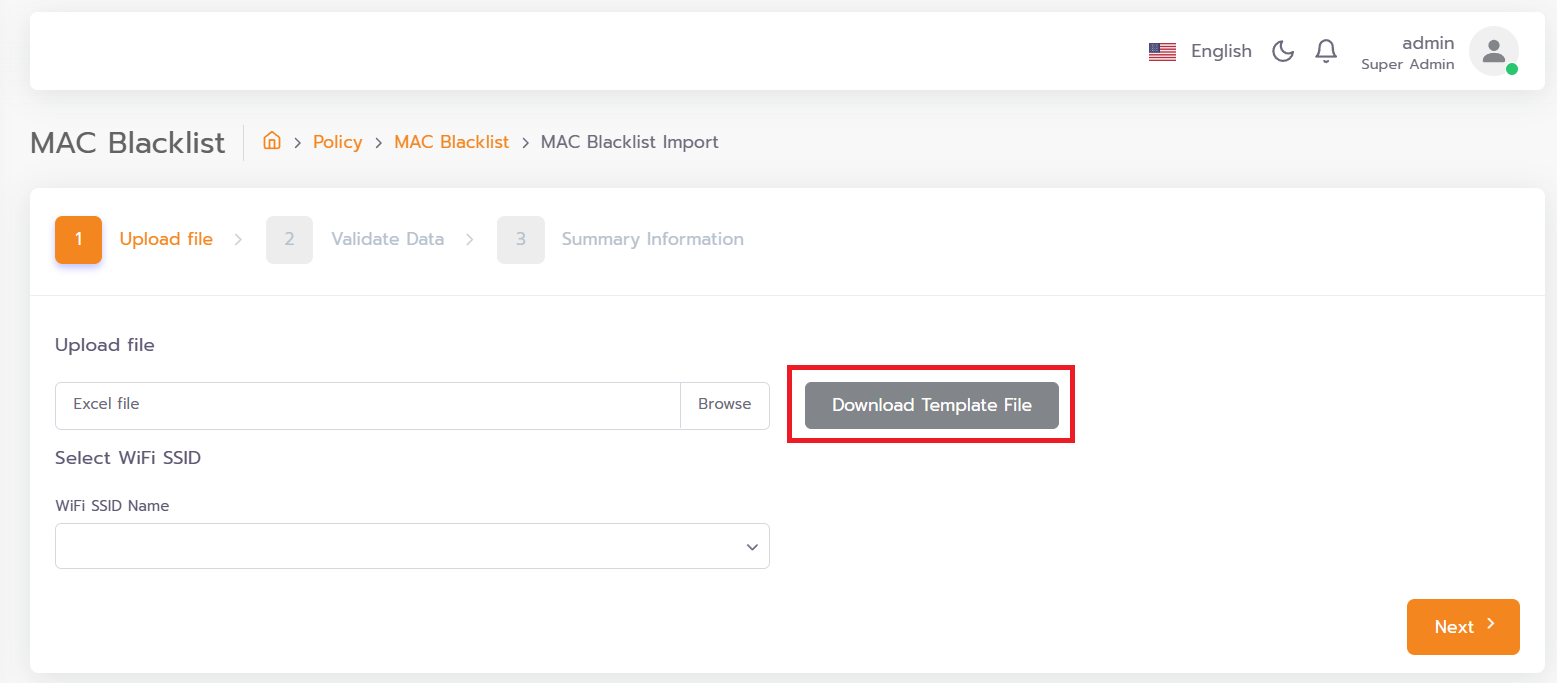
Task: Open the MAC Blacklist breadcrumb link
Action: click(452, 142)
